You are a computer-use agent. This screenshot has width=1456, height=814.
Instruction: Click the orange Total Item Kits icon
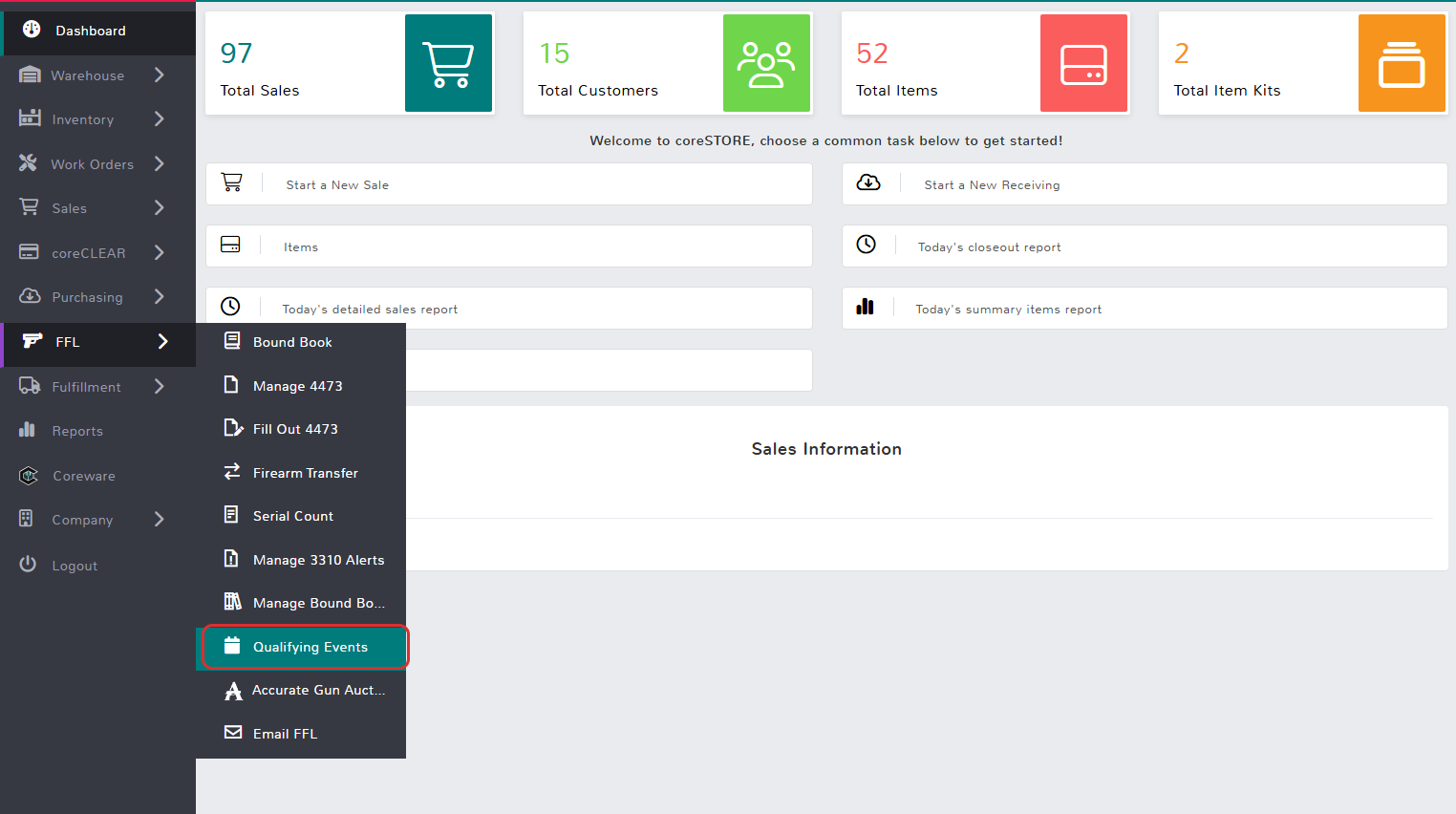coord(1401,64)
